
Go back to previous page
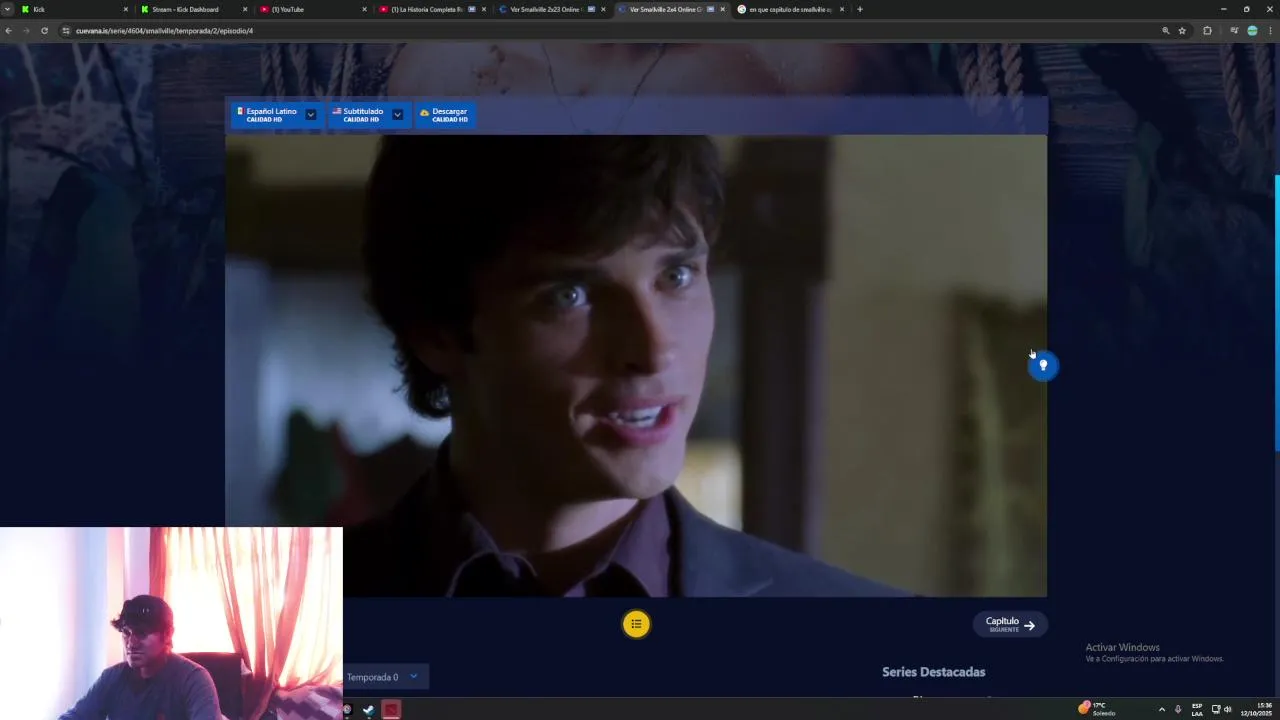[x=8, y=31]
